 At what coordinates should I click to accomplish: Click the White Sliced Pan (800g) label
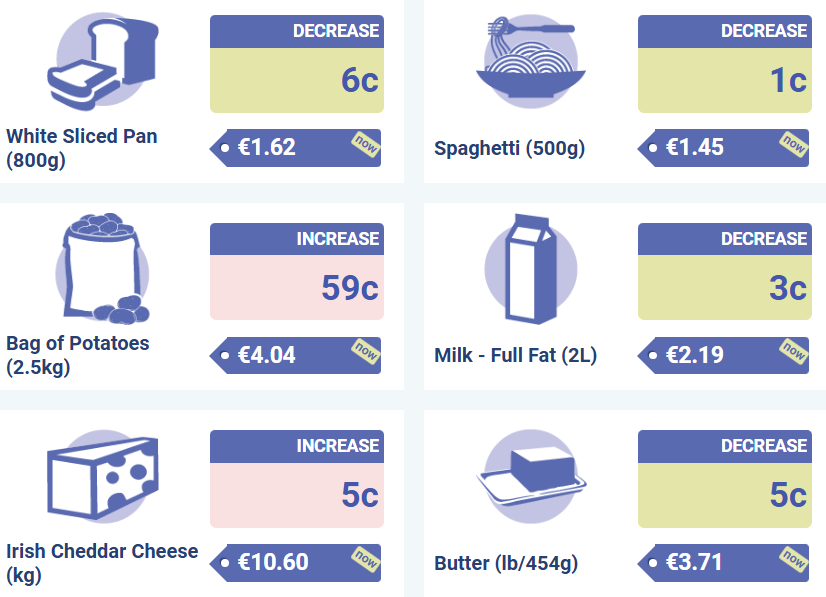[x=82, y=148]
